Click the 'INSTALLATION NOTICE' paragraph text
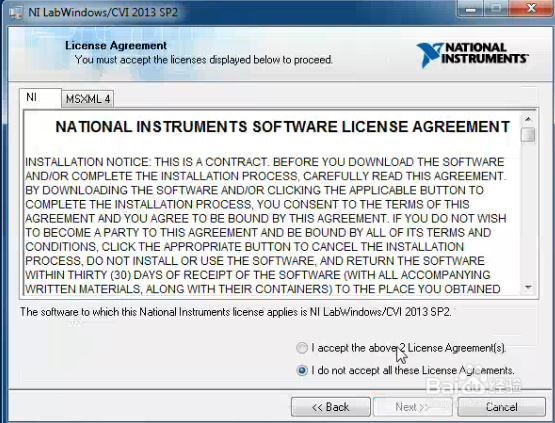Image resolution: width=555 pixels, height=423 pixels. (265, 225)
